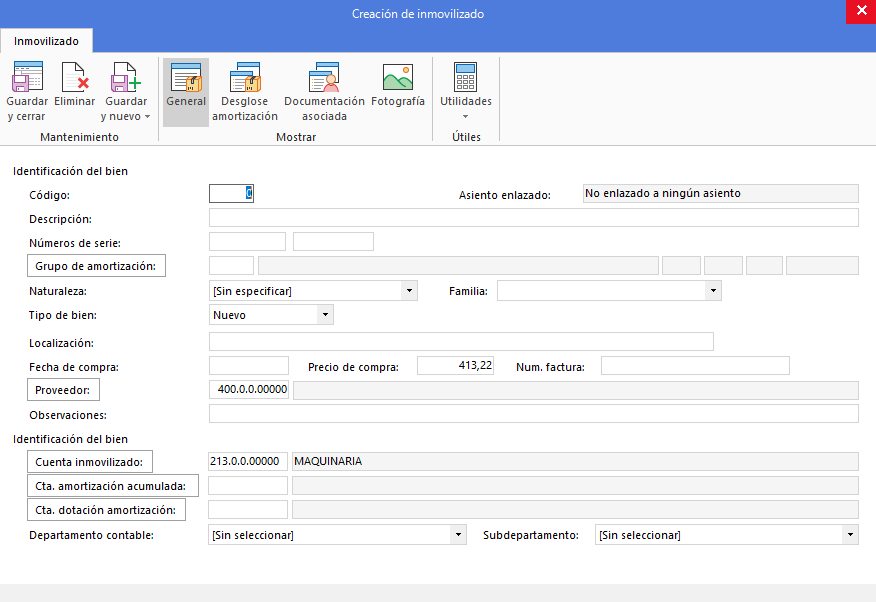Screen dimensions: 876x602
Task: Open Documentación asociada view
Action: coord(324,92)
